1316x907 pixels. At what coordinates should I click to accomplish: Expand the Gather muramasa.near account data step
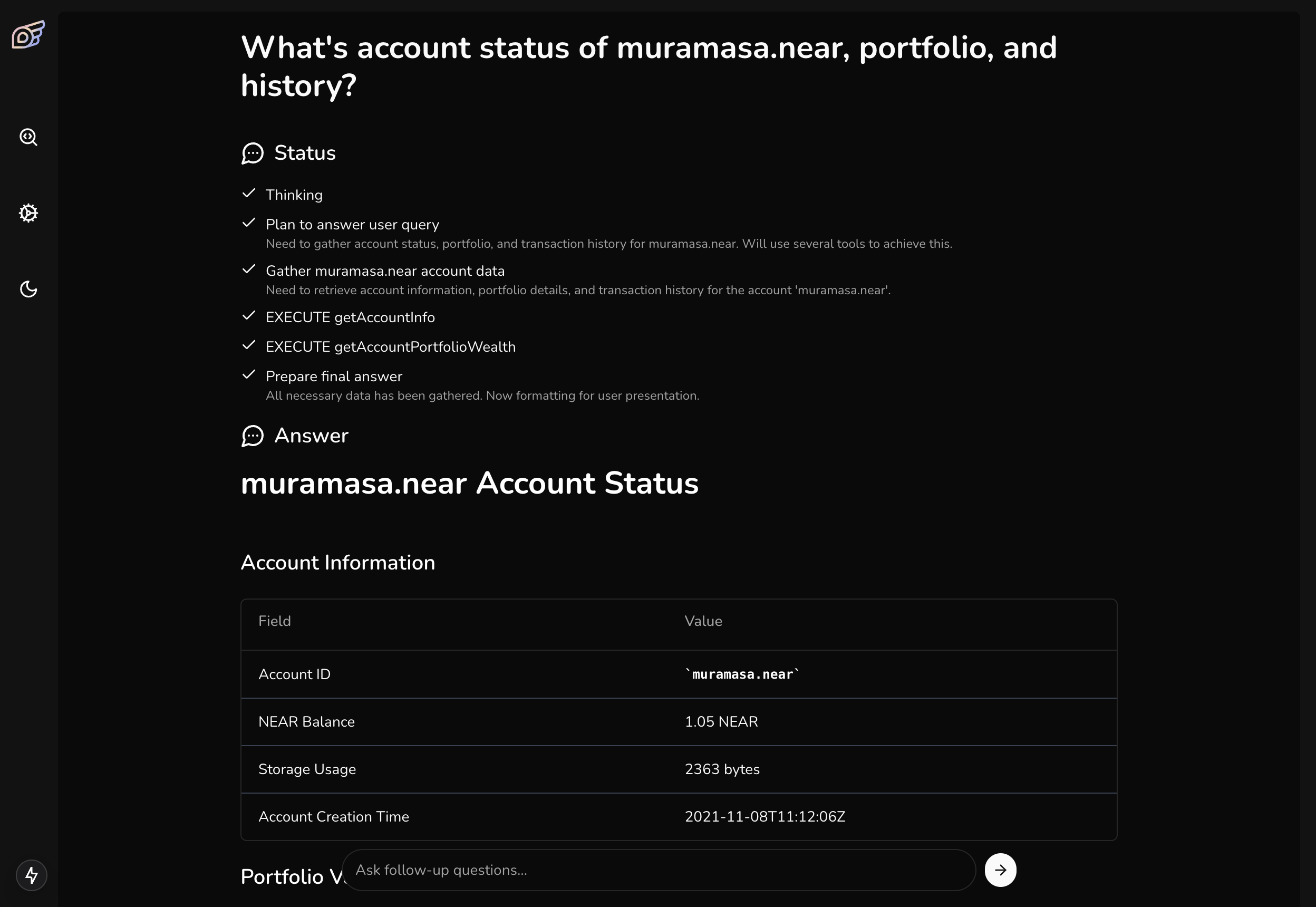click(x=385, y=271)
